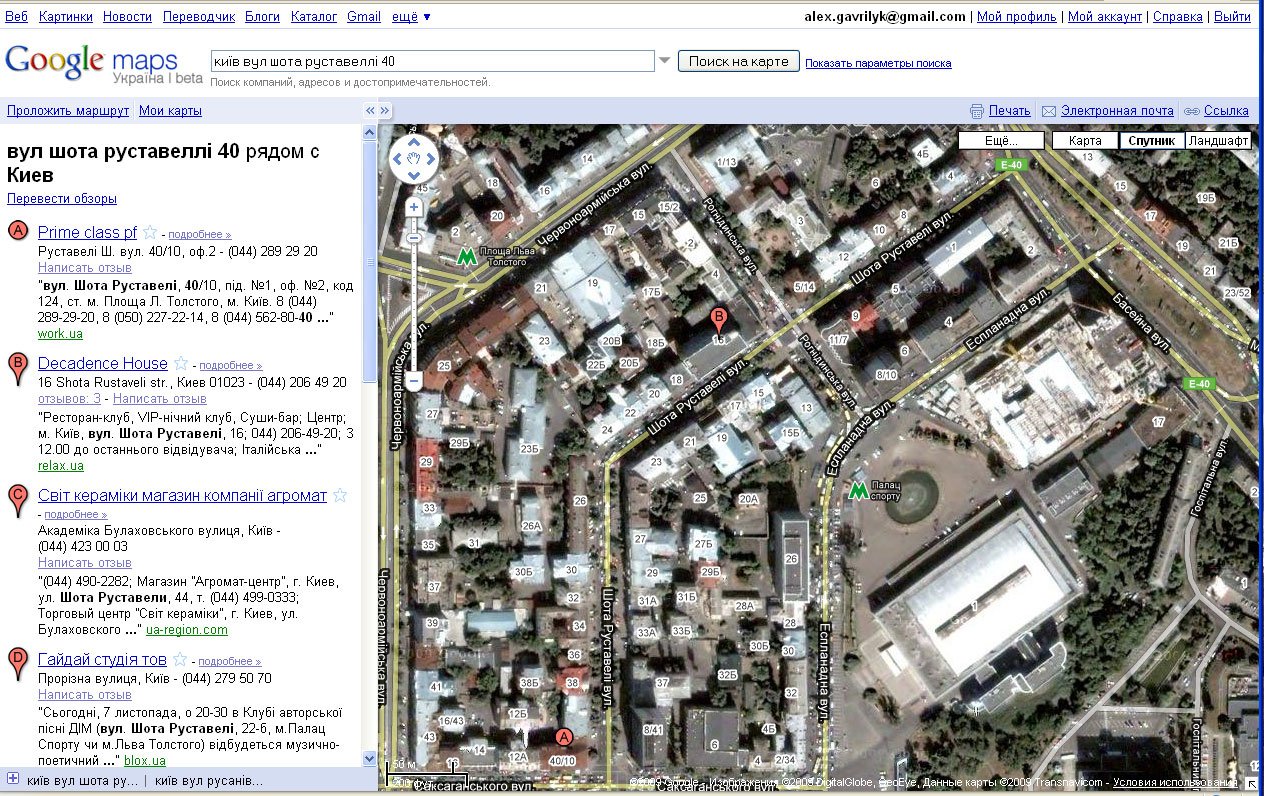Click the printer icon beside Печать
This screenshot has height=796, width=1264.
977,111
